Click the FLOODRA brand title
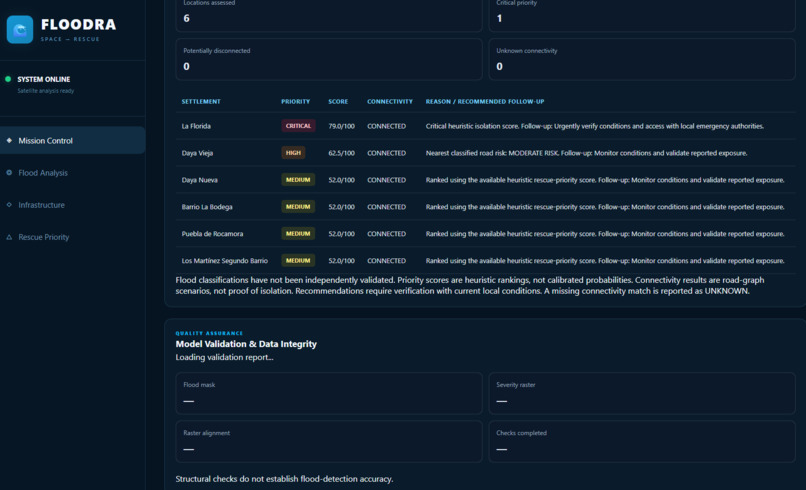Viewport: 806px width, 490px height. 79,25
